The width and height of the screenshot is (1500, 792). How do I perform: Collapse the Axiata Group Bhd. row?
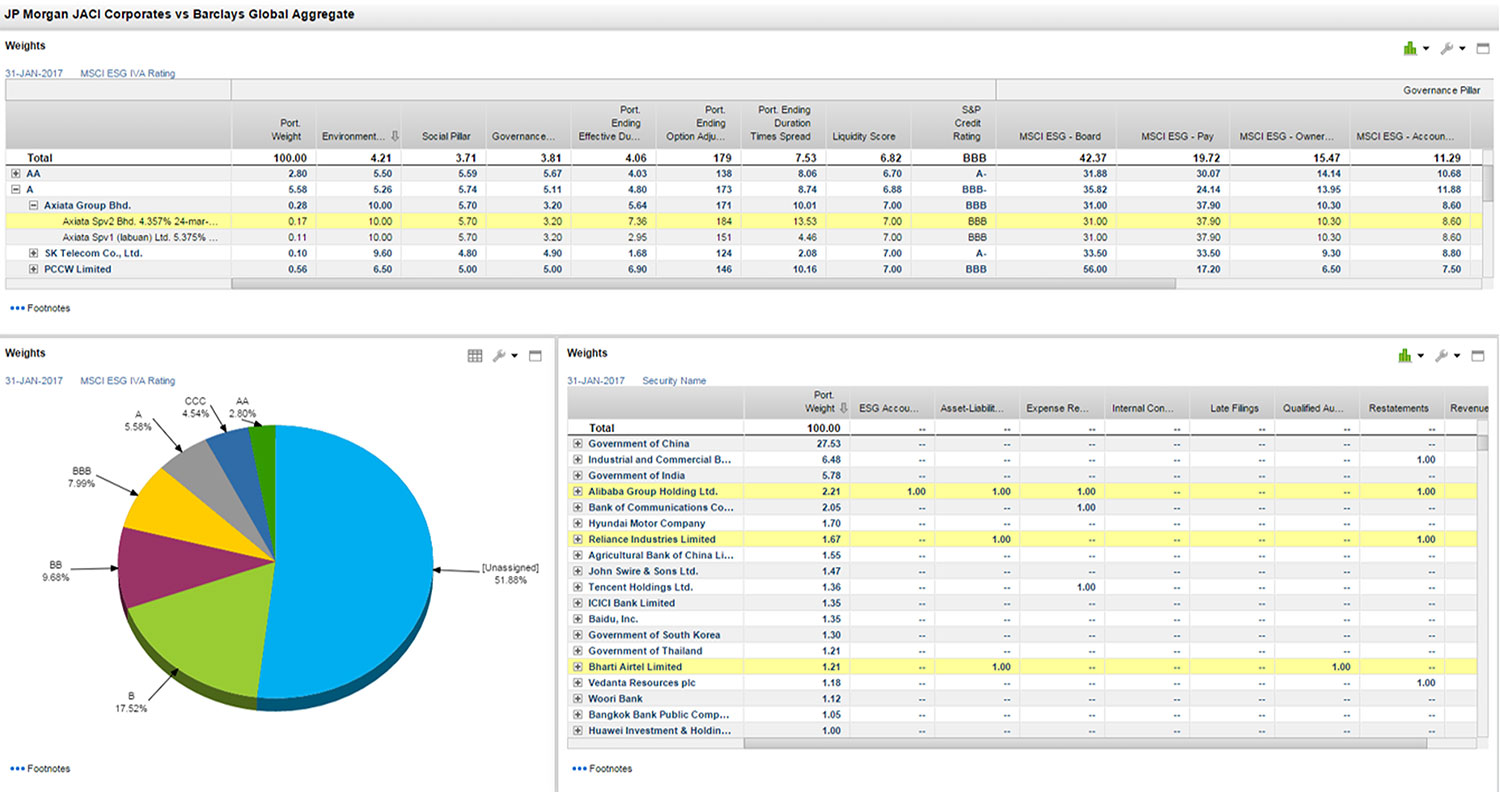click(x=34, y=205)
